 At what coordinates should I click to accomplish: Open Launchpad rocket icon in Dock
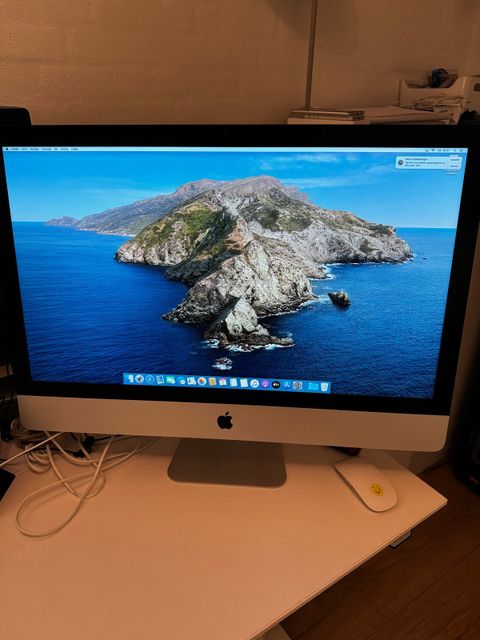click(x=140, y=379)
